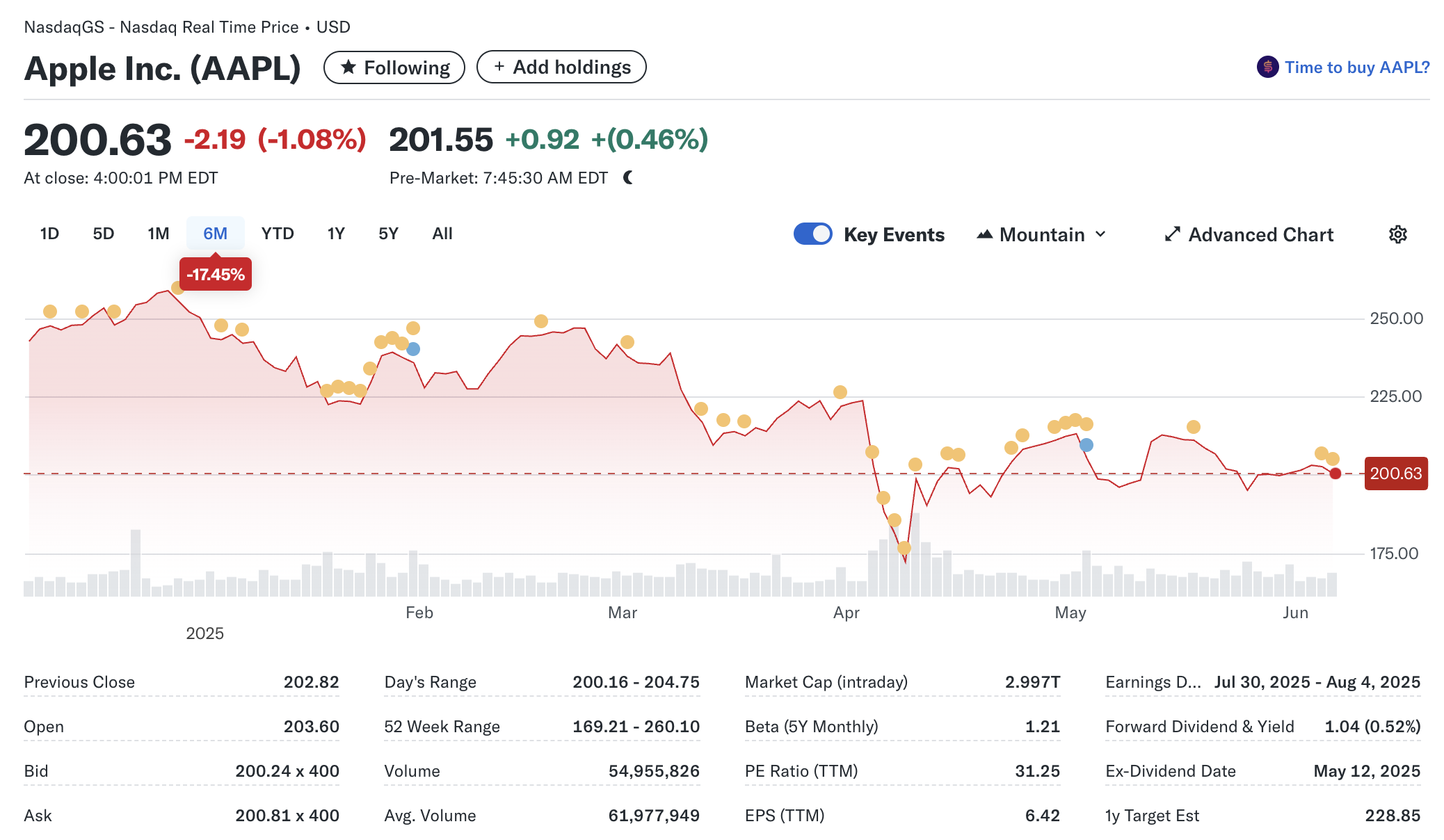Screen dimensions: 1444x840
Task: Select the 1D time range tab
Action: coord(49,234)
